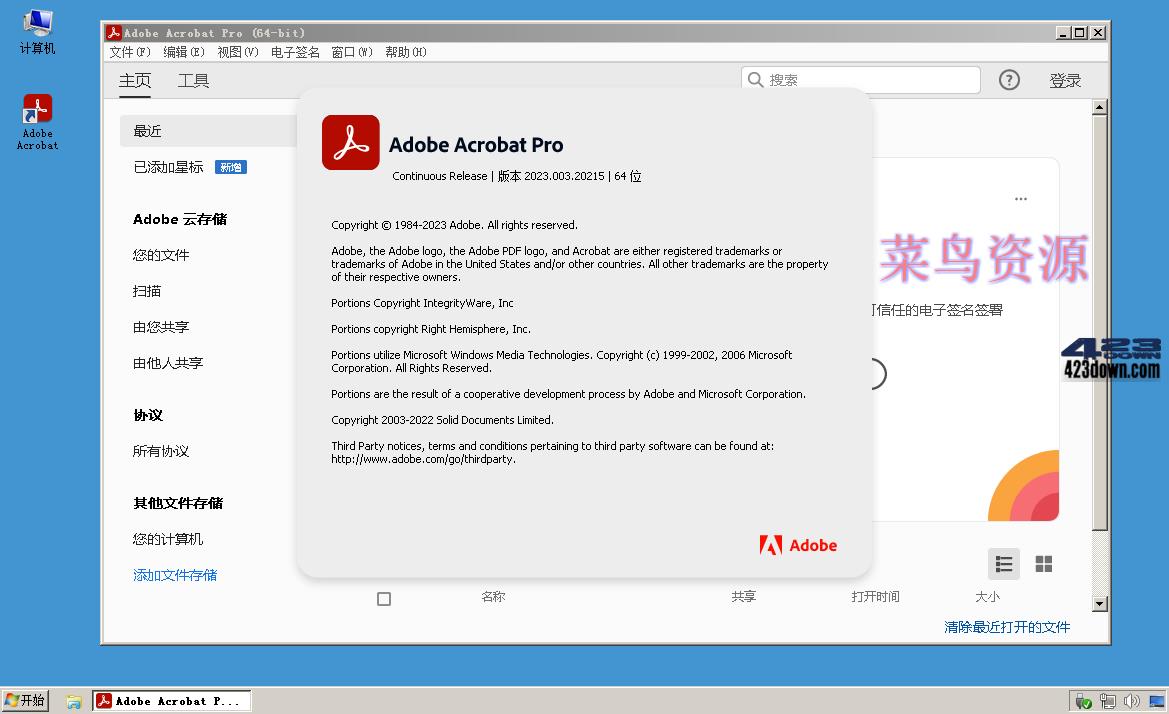
Task: Open the 计算机 desktop icon
Action: point(36,22)
